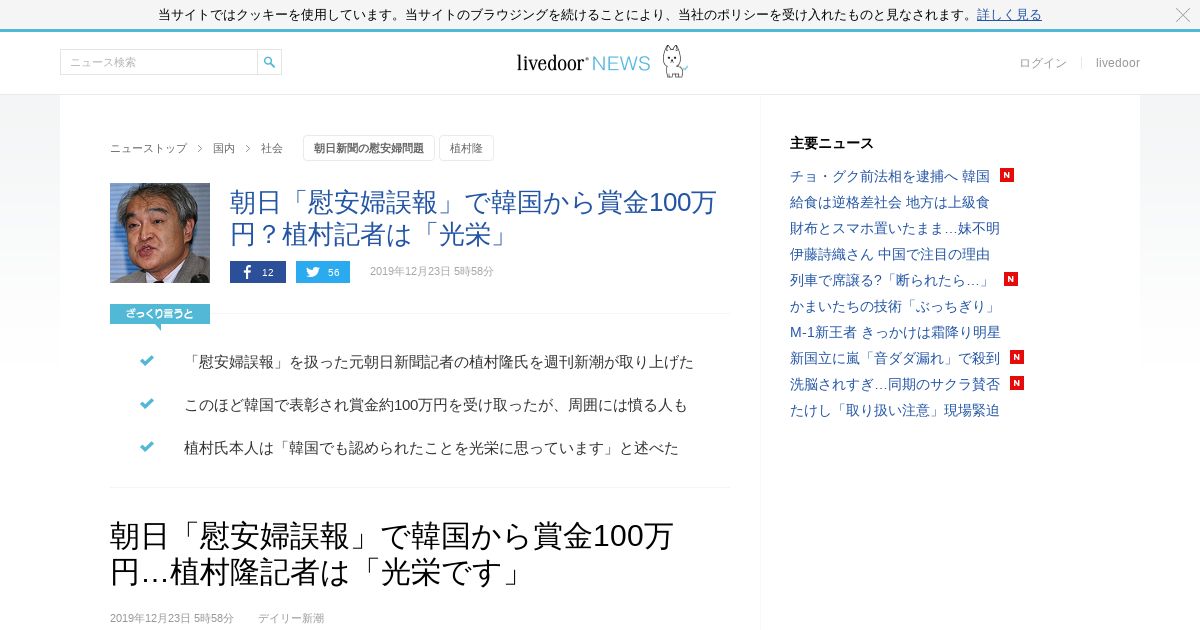The width and height of the screenshot is (1200, 630).
Task: Click N badge beside 新国立に嵐 headline
Action: pos(1017,357)
